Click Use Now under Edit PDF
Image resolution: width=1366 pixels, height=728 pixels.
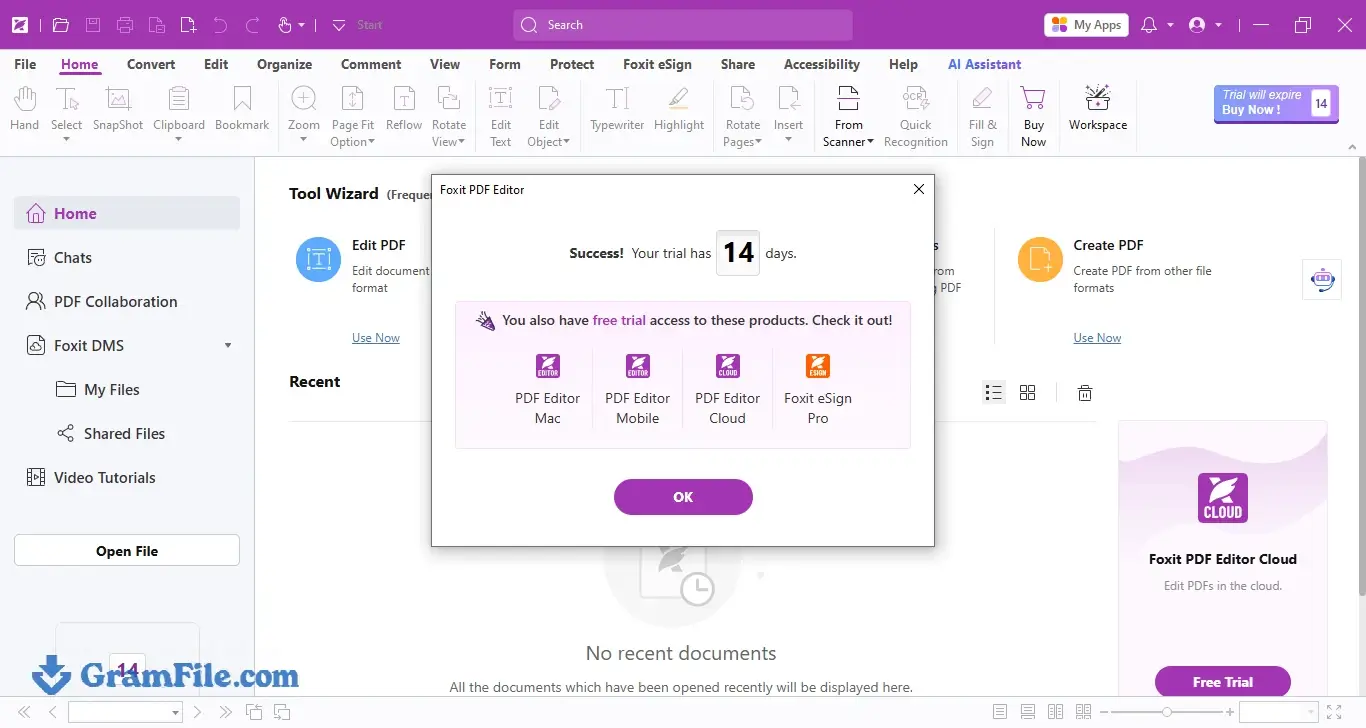(376, 338)
